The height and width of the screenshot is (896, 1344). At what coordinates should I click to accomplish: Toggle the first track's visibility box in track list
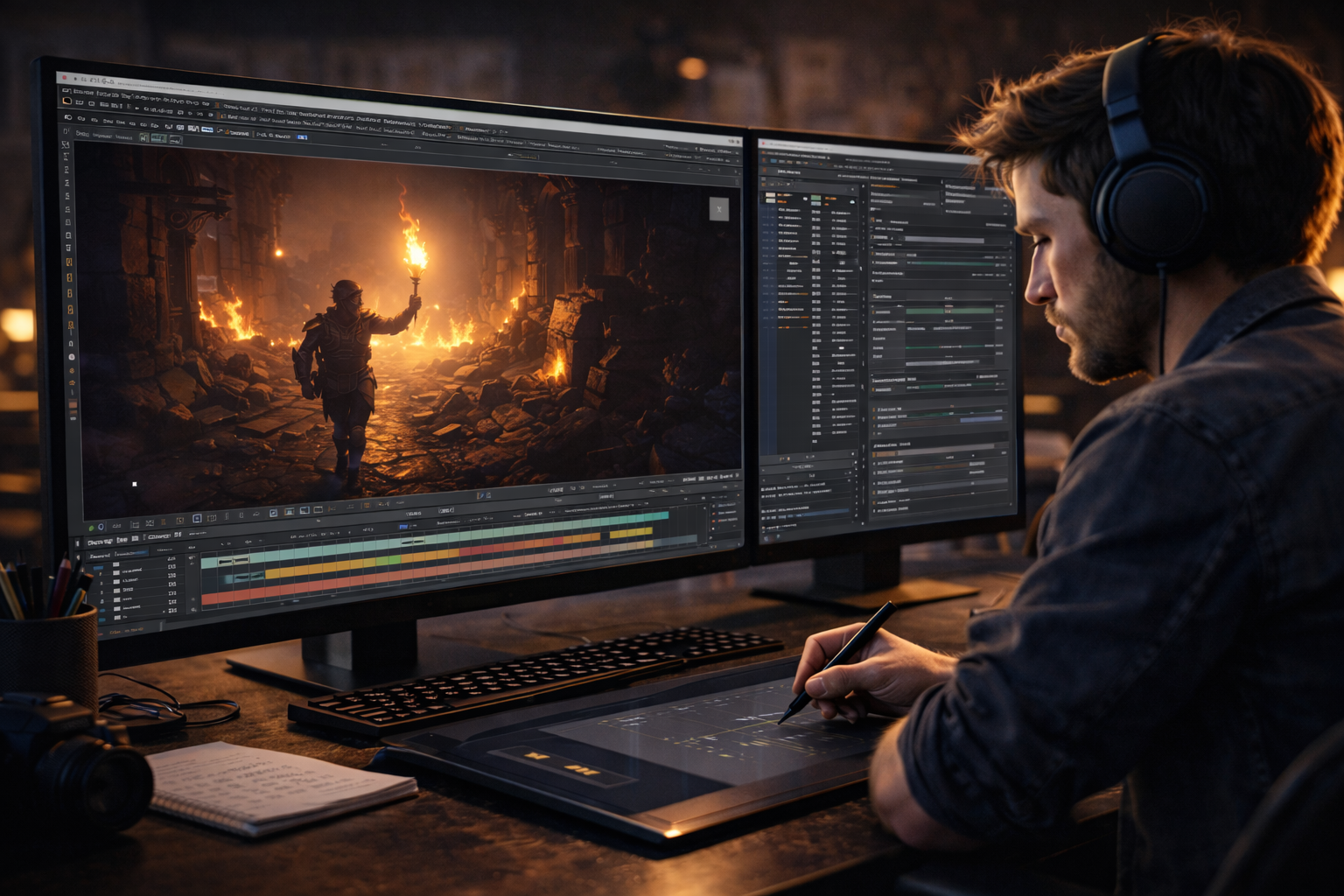coord(116,565)
